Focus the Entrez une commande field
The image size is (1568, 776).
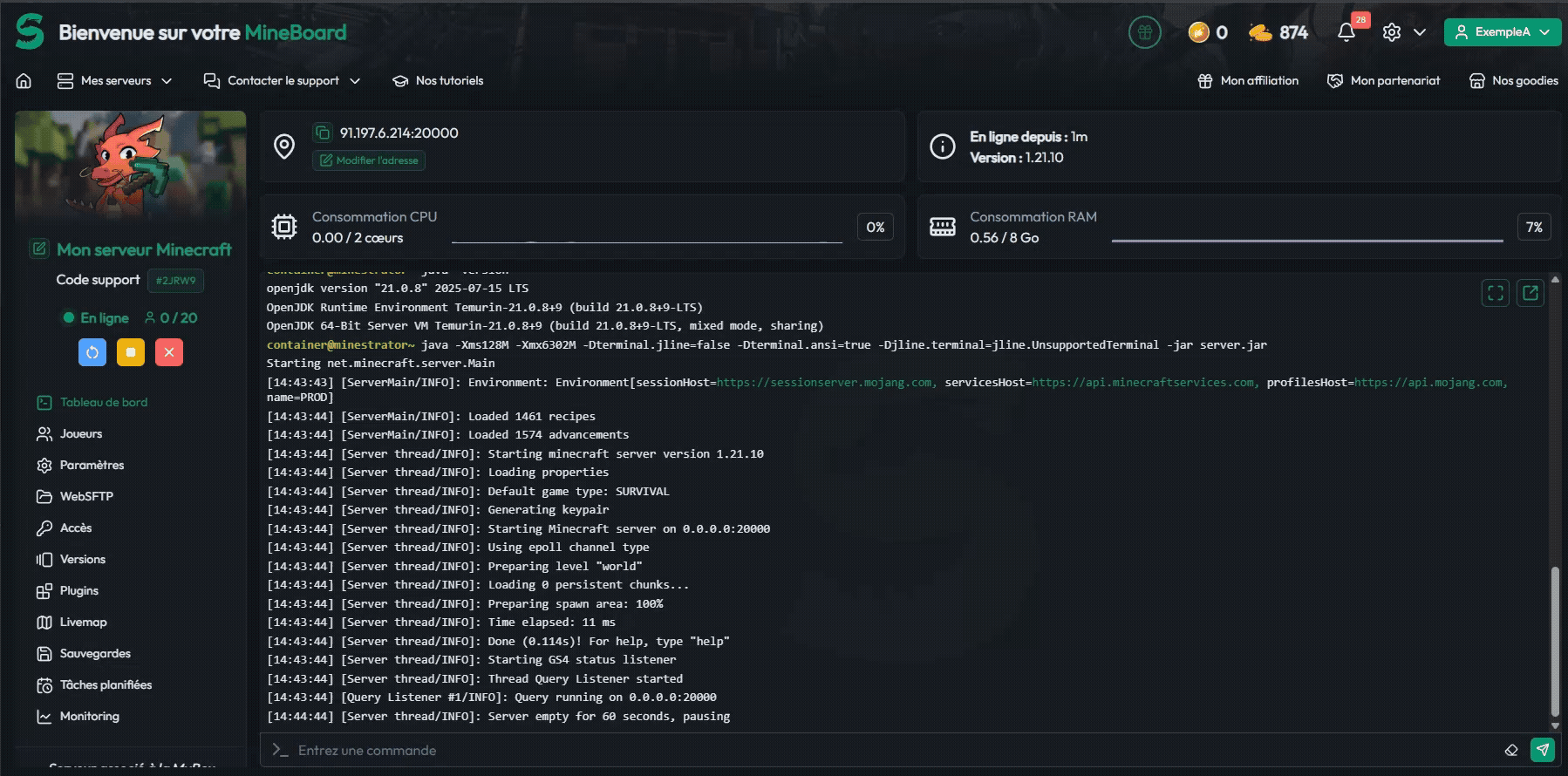[872, 750]
